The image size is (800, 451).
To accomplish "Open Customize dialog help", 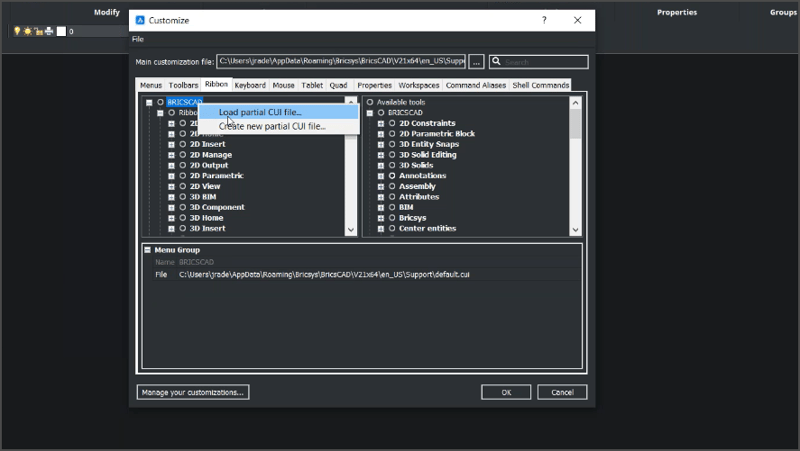I will click(x=544, y=20).
